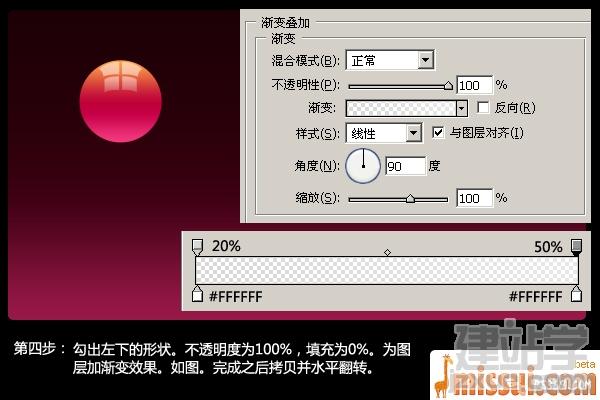Click the left opacity stop at 20%
This screenshot has width=600, height=400.
[x=197, y=247]
